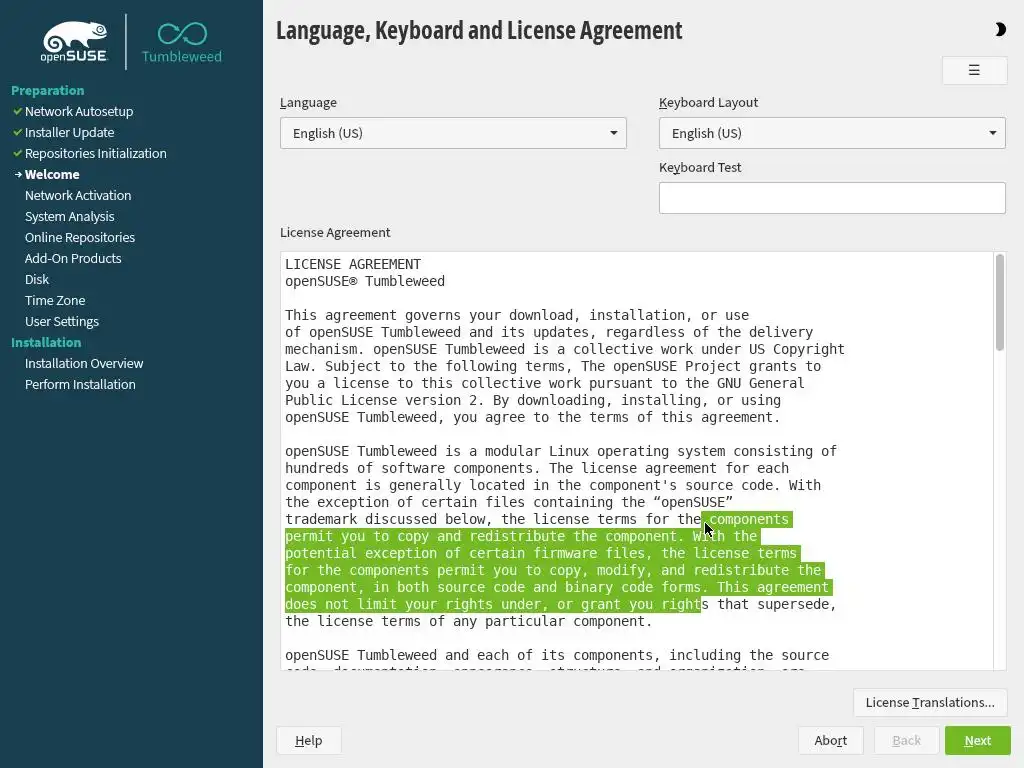This screenshot has height=768, width=1024.
Task: Open License Translations dialog
Action: click(930, 703)
